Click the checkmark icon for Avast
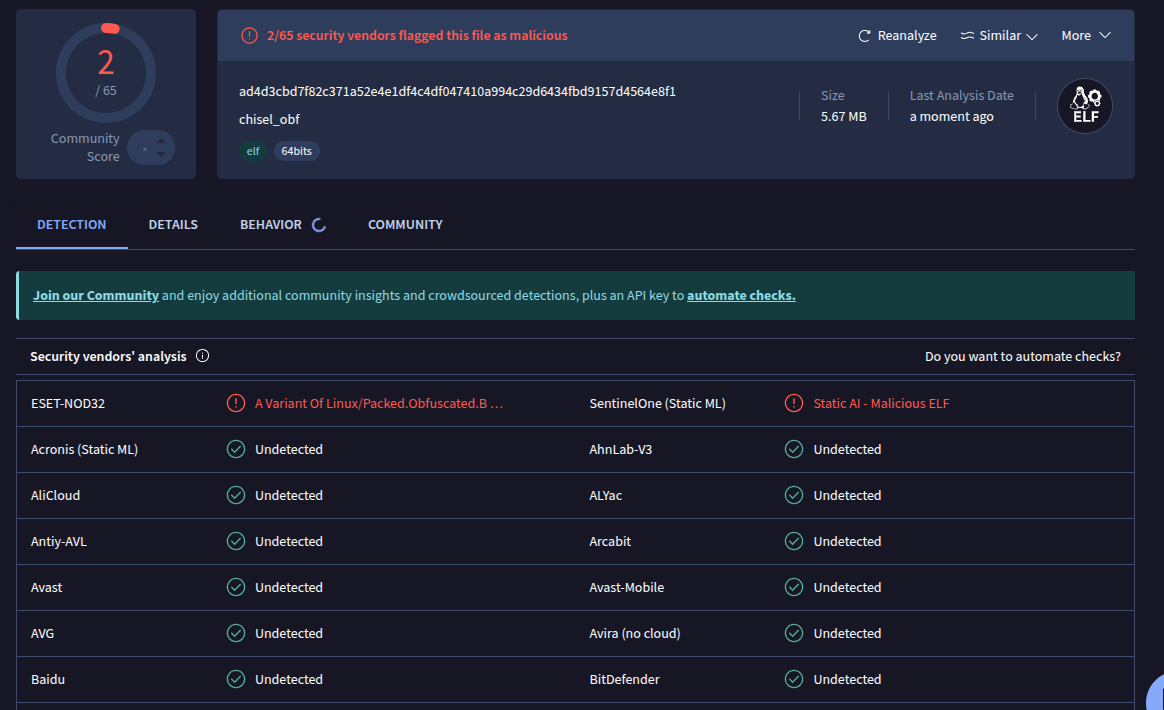 235,587
